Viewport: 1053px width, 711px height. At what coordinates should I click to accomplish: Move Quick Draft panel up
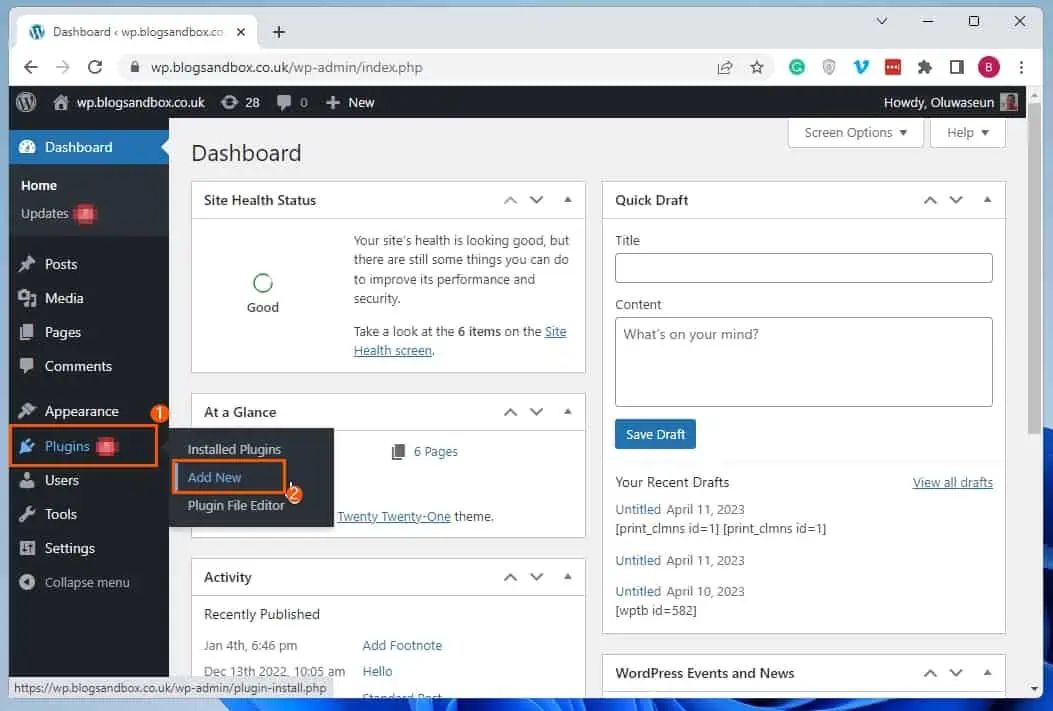pyautogui.click(x=930, y=200)
